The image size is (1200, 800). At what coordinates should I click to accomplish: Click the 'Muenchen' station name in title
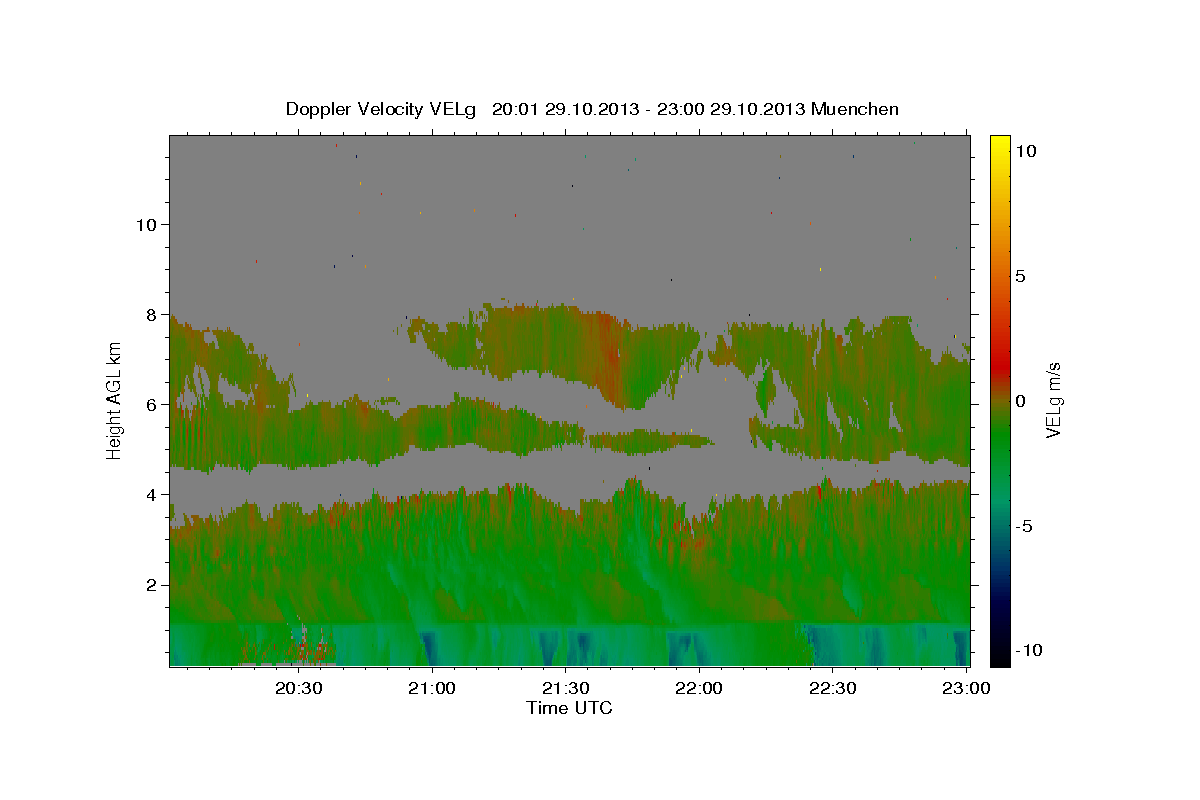(x=856, y=109)
